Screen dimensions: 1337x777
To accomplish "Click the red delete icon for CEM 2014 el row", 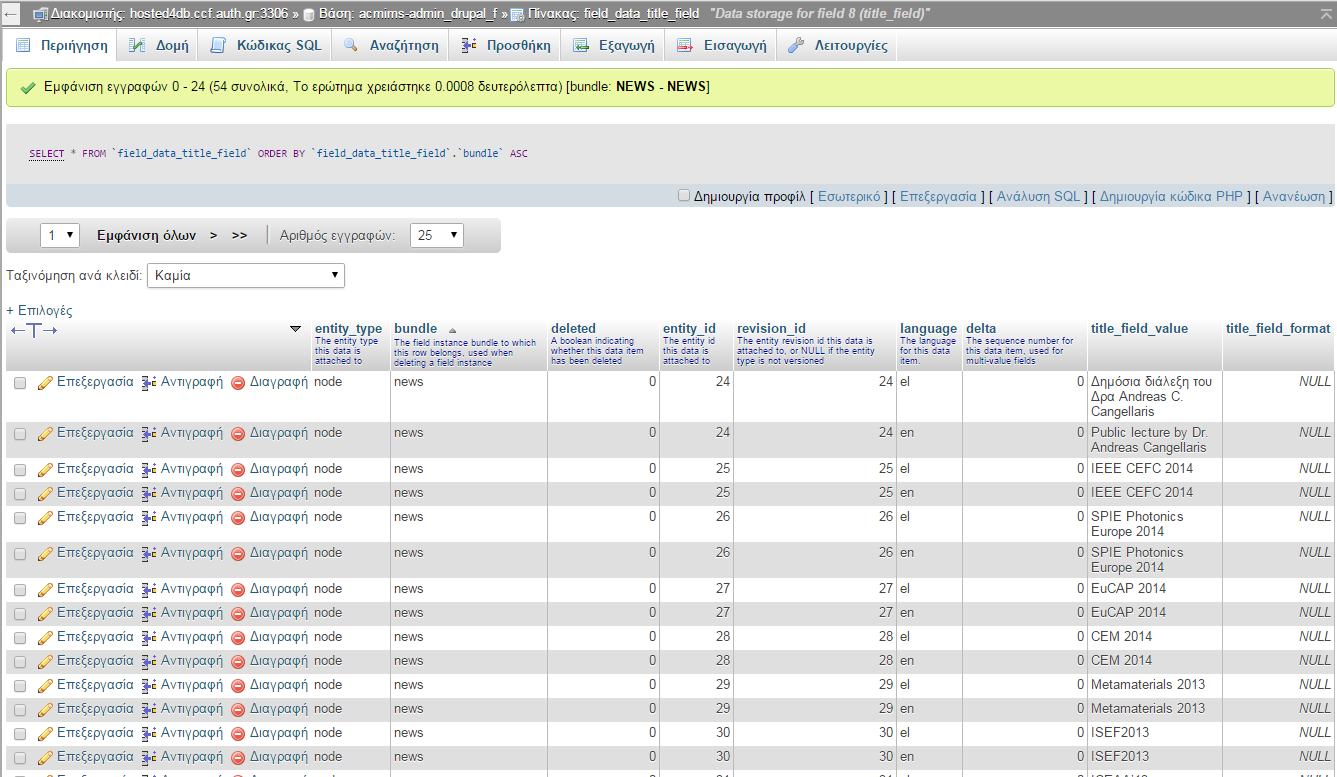I will tap(238, 638).
